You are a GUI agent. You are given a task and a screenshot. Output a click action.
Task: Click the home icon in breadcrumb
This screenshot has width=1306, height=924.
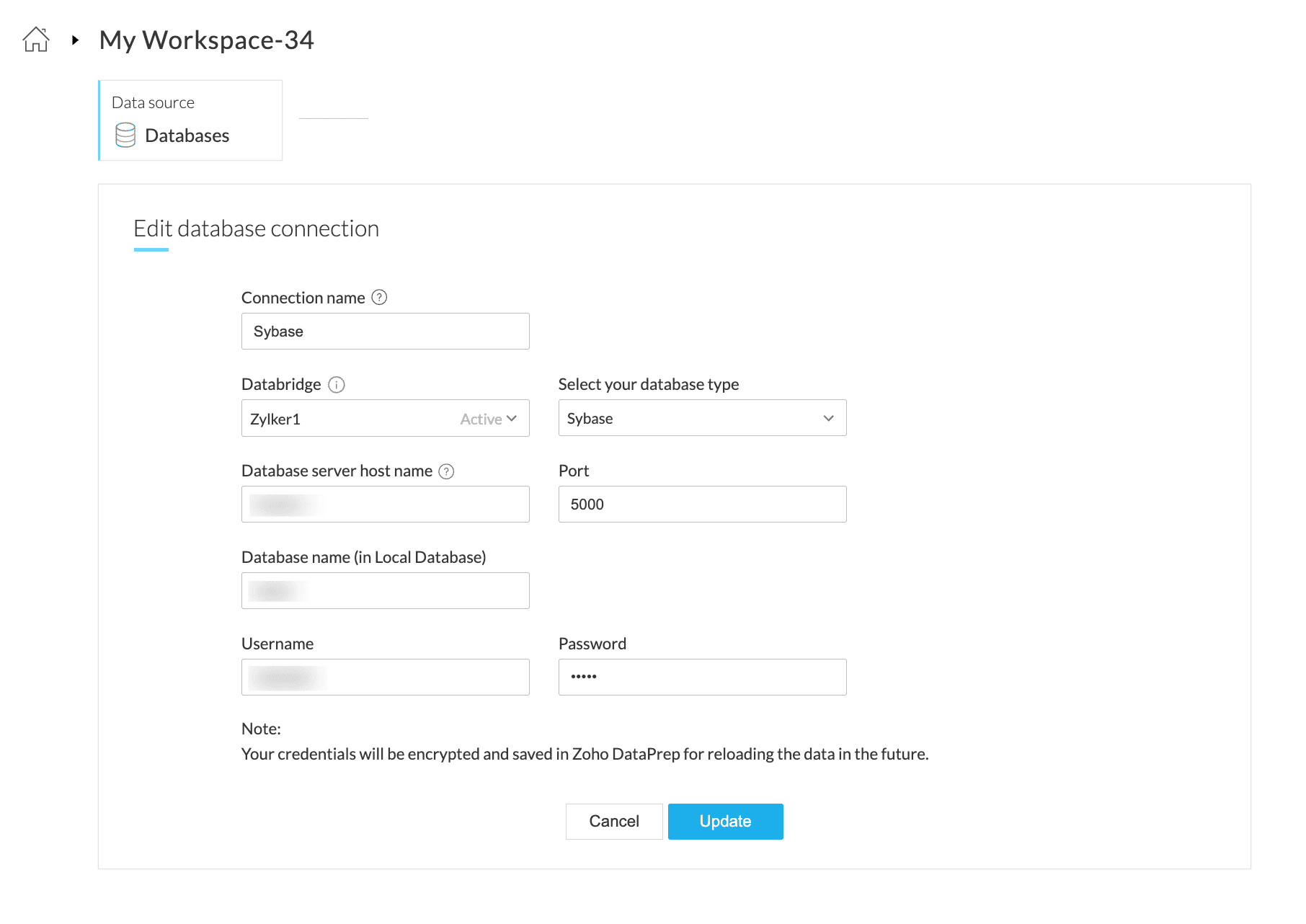[36, 40]
